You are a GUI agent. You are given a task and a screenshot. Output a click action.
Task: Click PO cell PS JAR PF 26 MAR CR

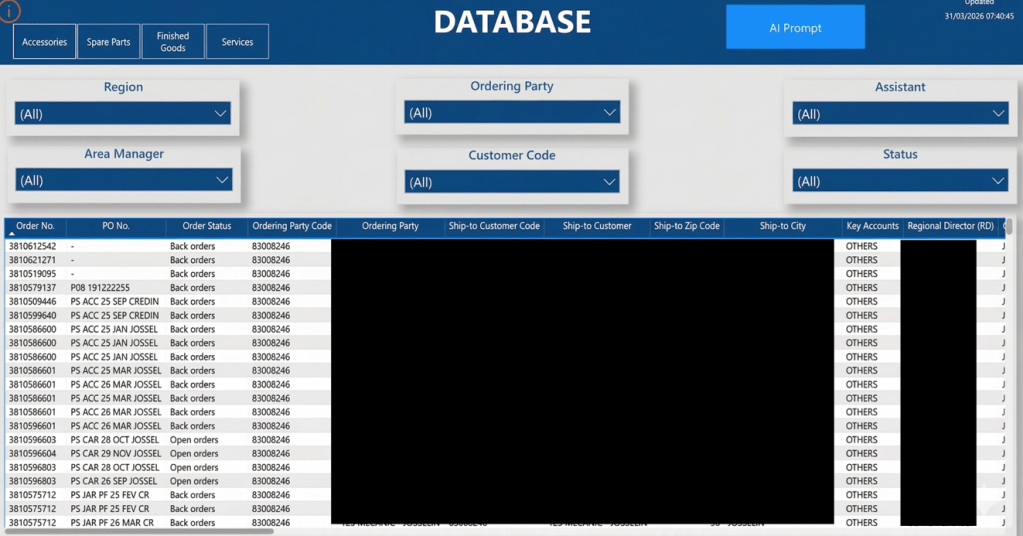[112, 523]
